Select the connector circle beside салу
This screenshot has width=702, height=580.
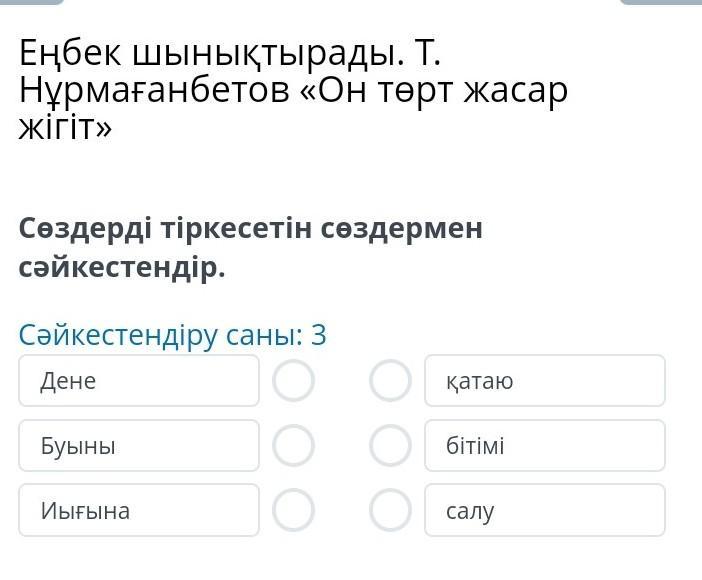pos(390,510)
